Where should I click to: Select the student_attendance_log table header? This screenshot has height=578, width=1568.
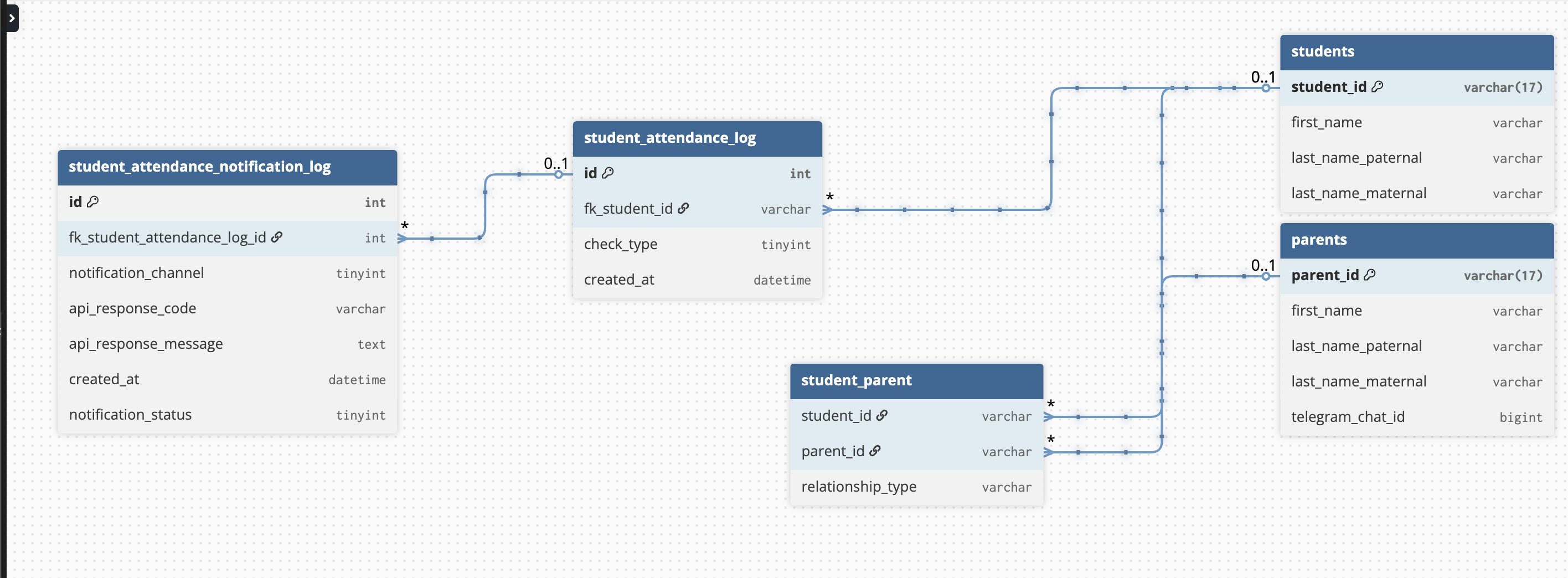click(x=697, y=138)
